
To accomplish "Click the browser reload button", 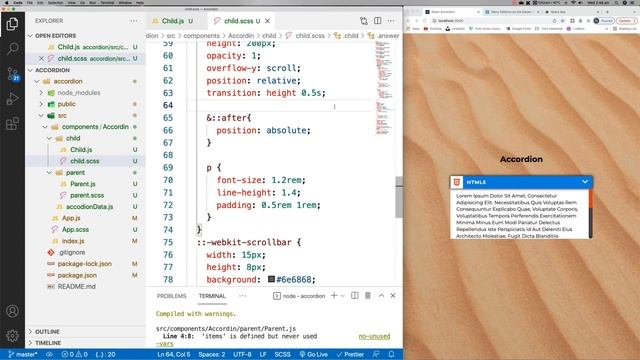I will click(x=424, y=20).
